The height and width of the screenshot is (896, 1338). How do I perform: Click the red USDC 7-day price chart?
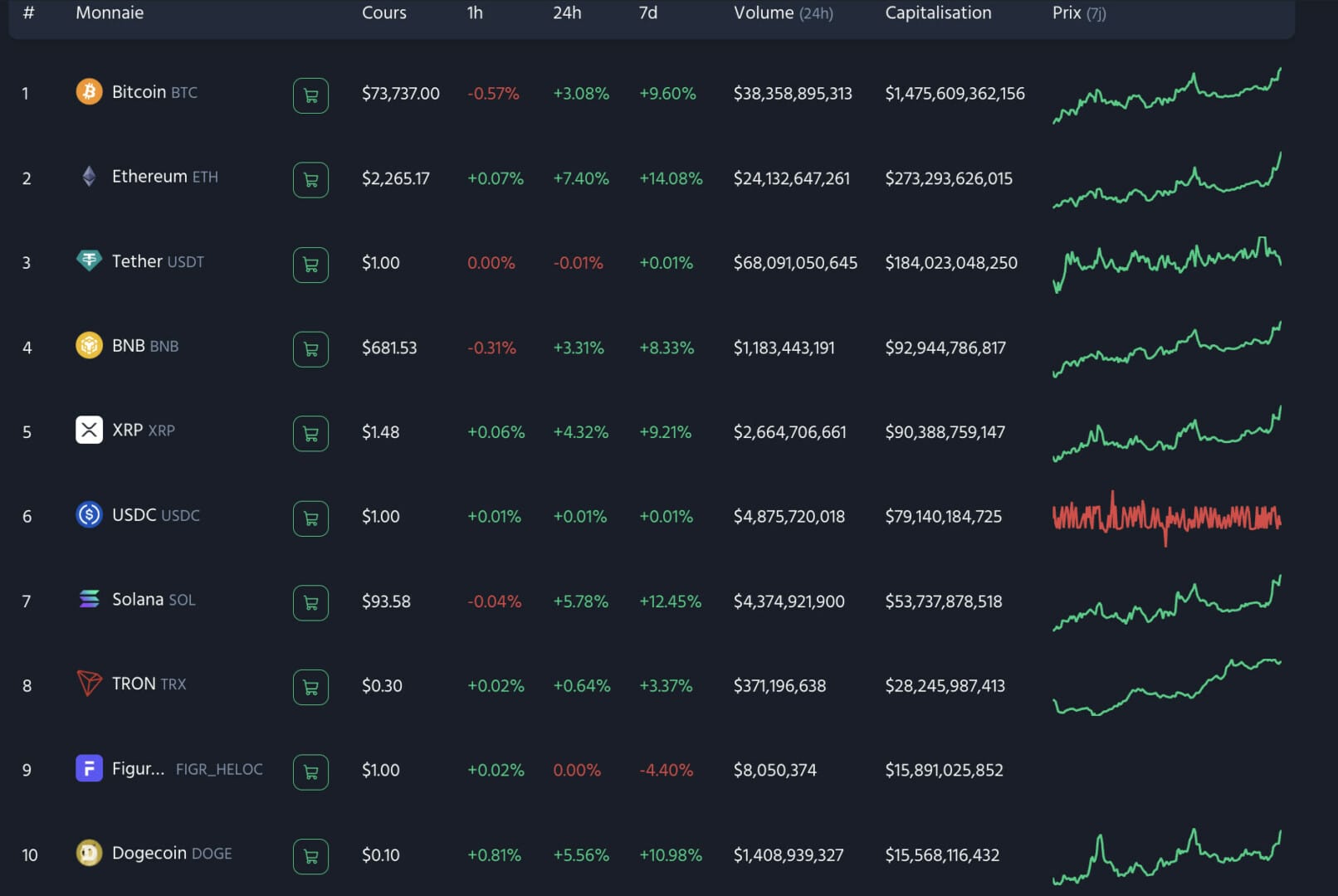coord(1166,518)
